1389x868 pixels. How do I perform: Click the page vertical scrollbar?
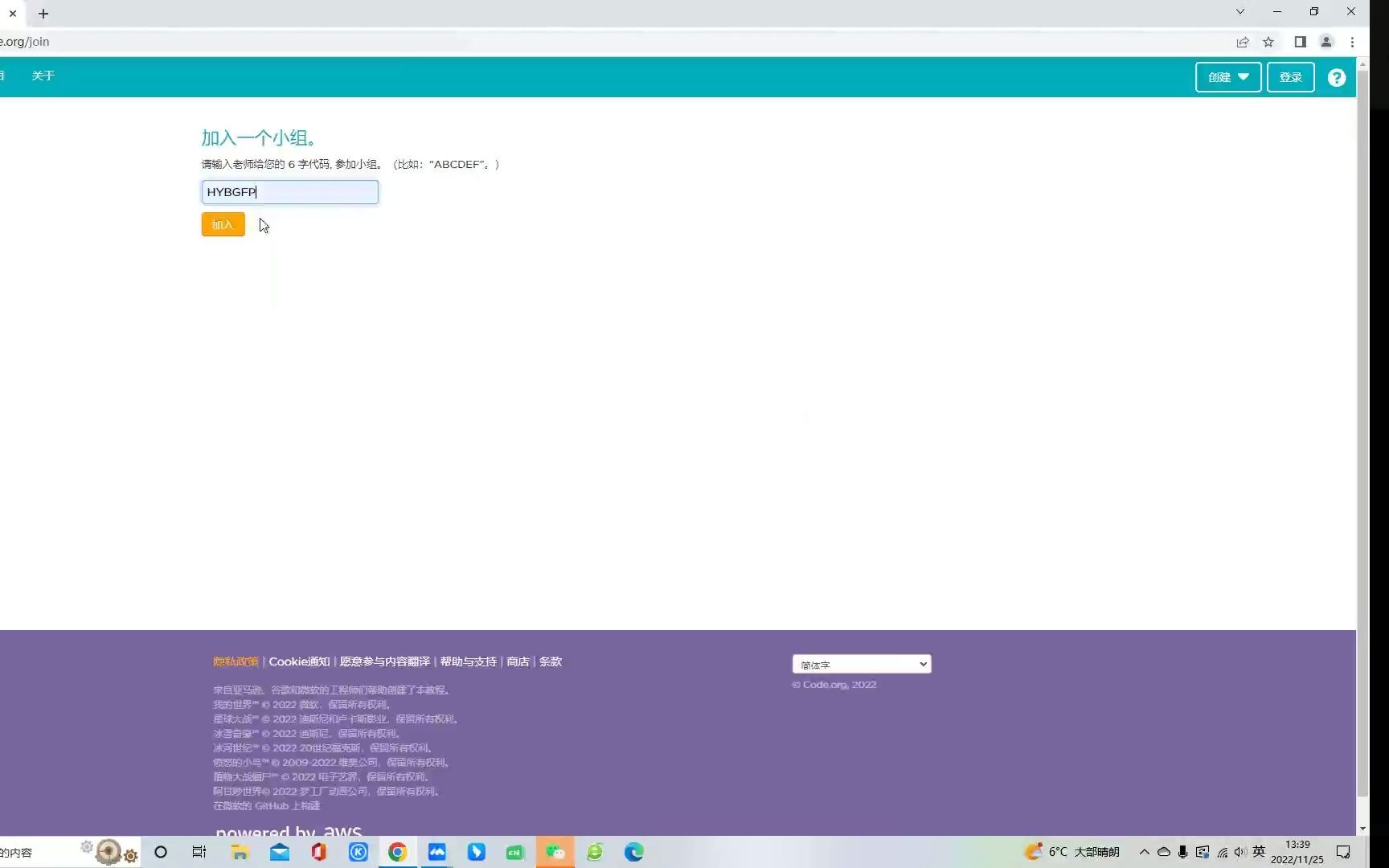coord(1362,434)
